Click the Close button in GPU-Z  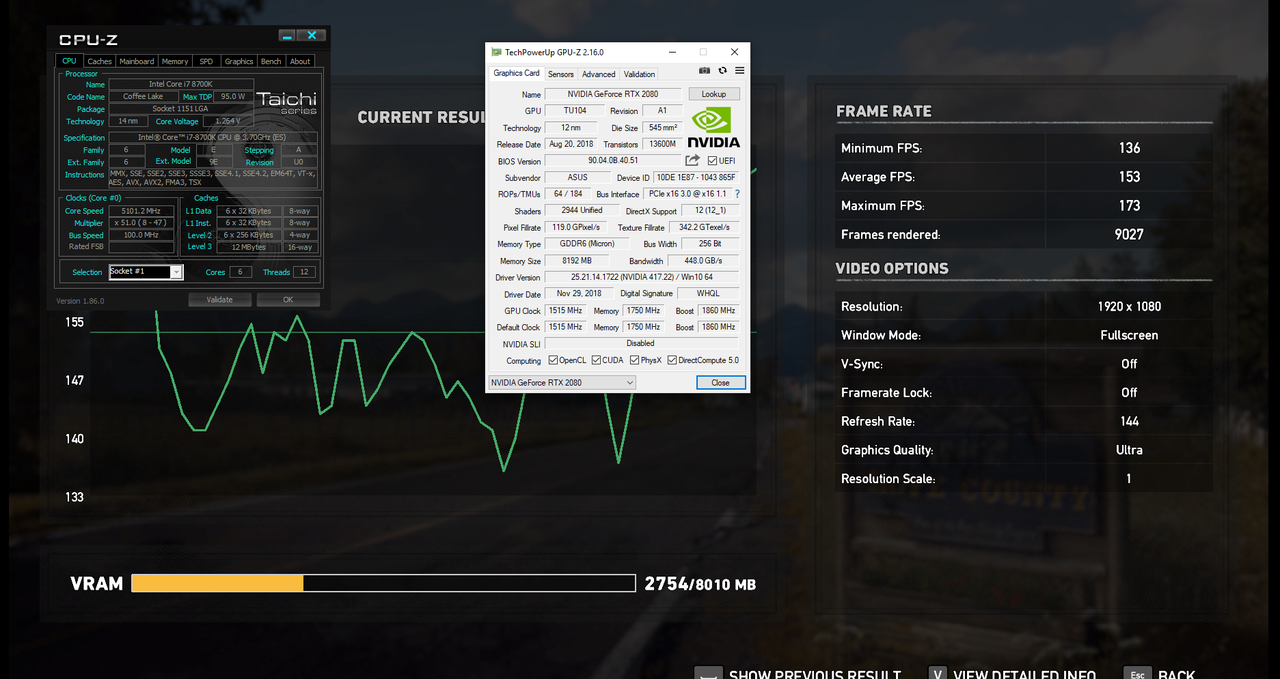[720, 382]
